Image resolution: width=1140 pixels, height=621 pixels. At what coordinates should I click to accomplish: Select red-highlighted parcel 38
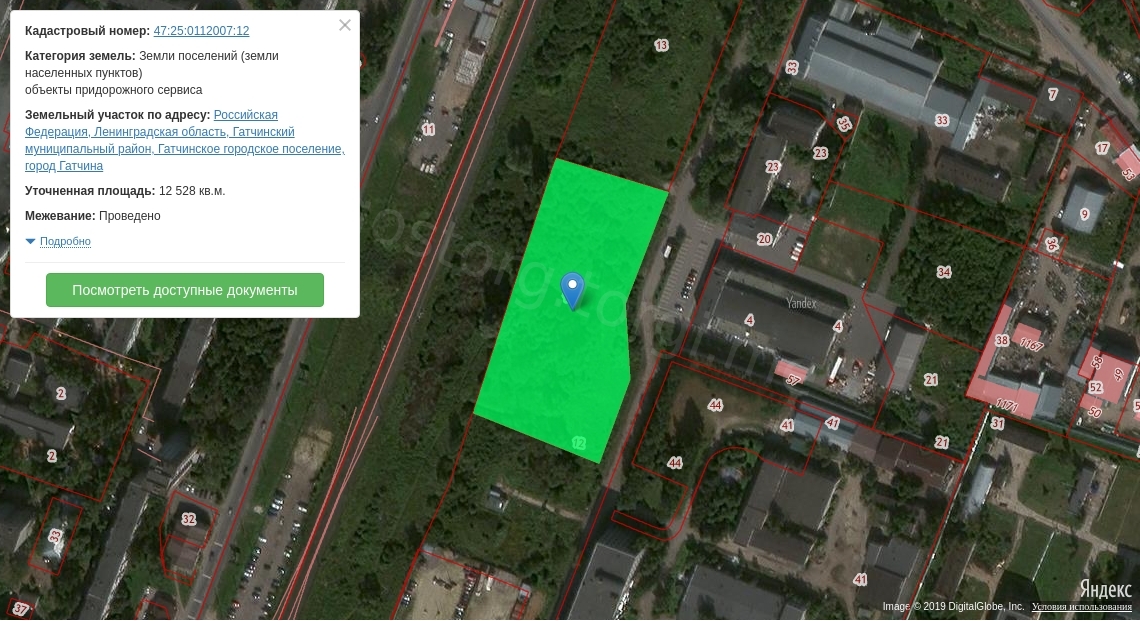tap(1002, 341)
